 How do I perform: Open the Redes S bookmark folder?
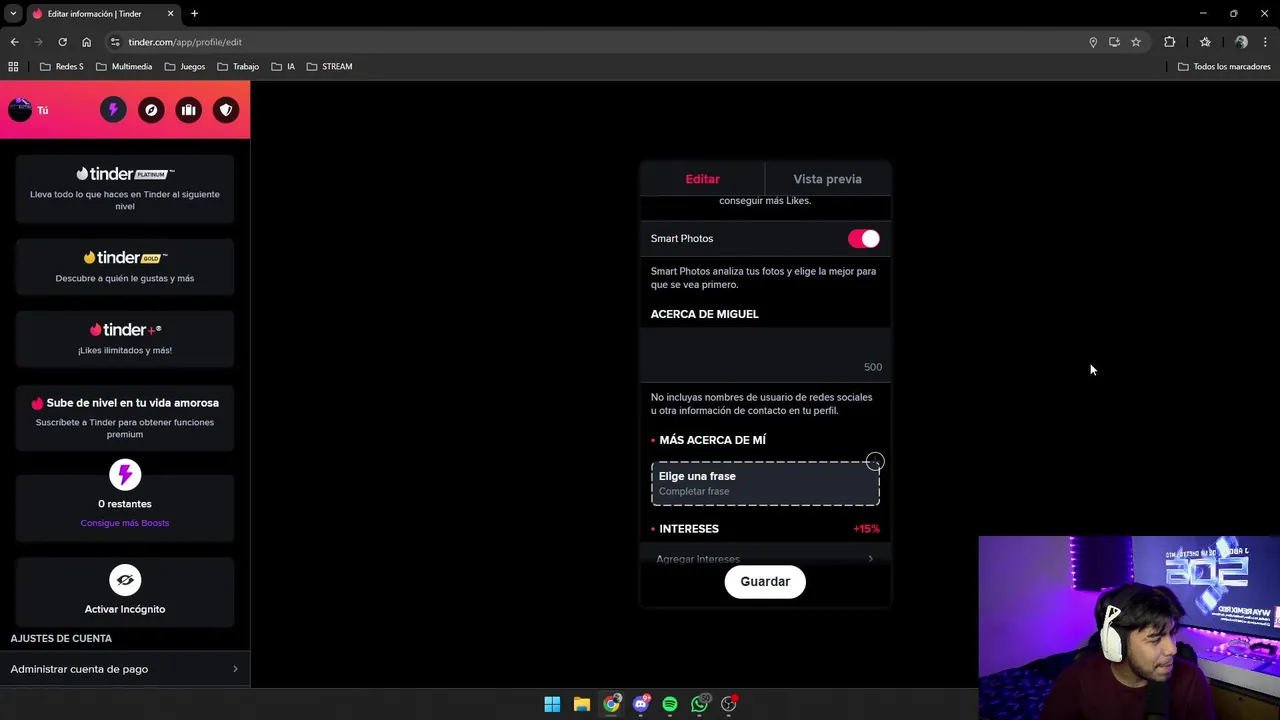tap(62, 67)
